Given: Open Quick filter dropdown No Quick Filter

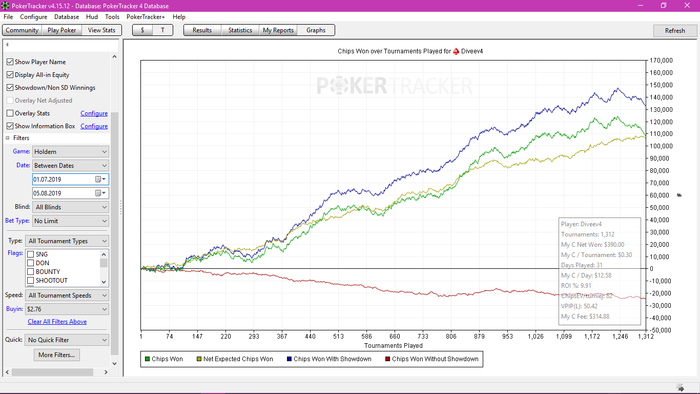Looking at the screenshot, I should click(67, 340).
